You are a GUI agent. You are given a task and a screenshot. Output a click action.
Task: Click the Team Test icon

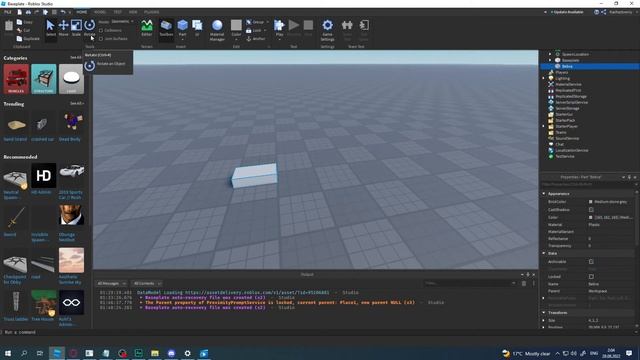tap(347, 25)
